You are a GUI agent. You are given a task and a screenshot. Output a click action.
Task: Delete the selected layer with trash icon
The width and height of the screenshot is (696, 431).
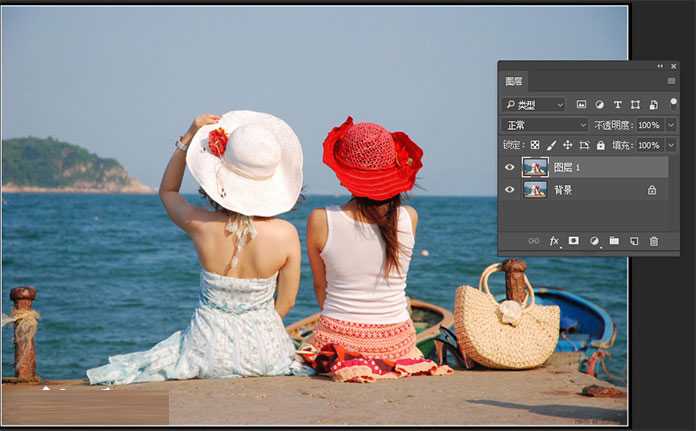(654, 241)
